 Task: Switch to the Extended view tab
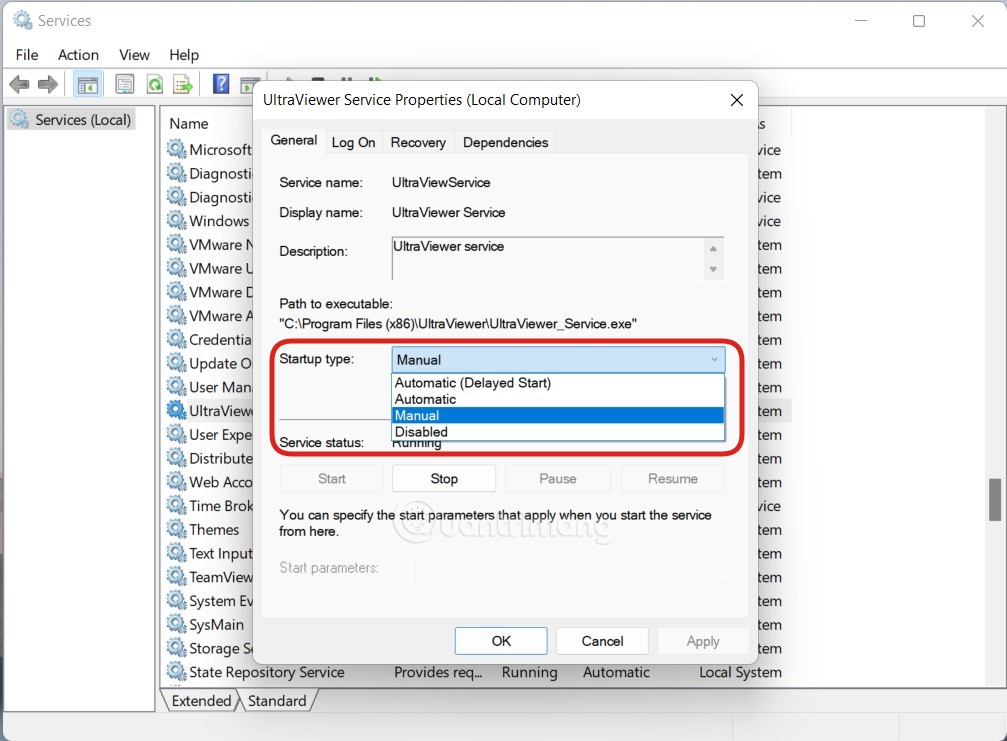coord(201,701)
